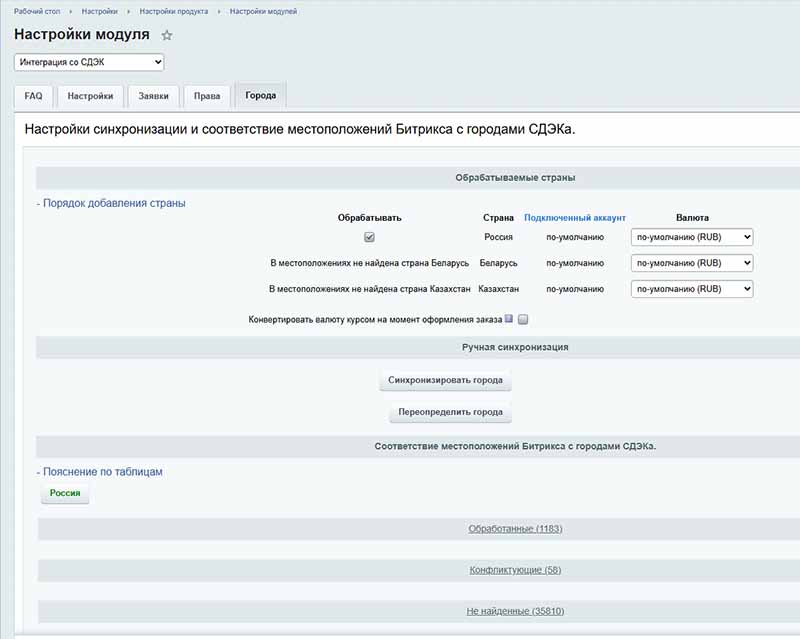Screen dimensions: 800x639
Task: Collapse the "Порядок добавления страны" section
Action: (114, 202)
